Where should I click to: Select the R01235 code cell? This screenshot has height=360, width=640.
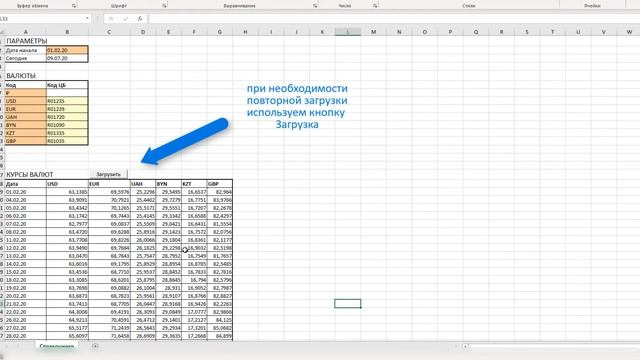pyautogui.click(x=67, y=101)
